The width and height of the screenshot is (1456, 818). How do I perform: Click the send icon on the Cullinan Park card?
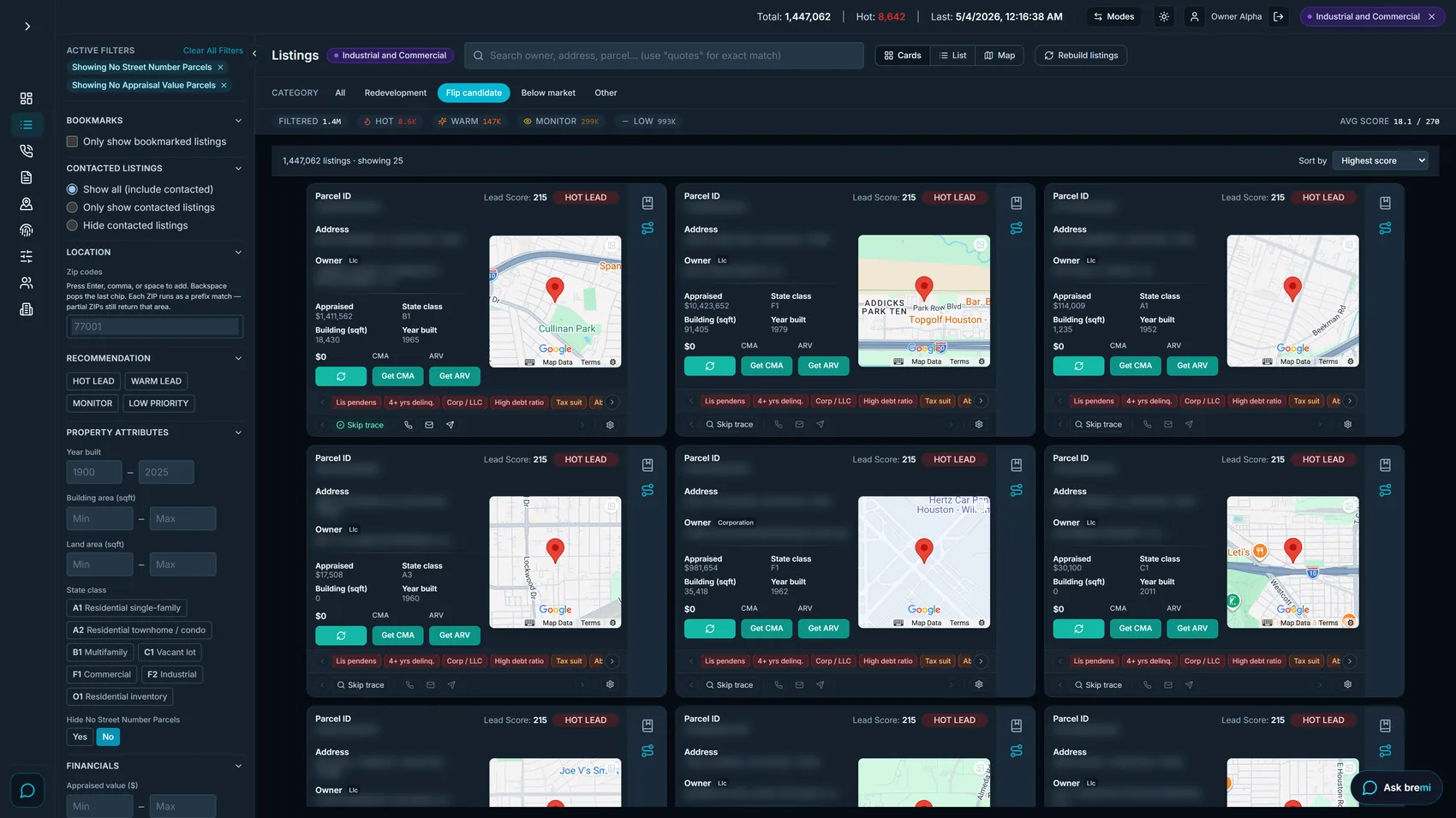pos(450,425)
